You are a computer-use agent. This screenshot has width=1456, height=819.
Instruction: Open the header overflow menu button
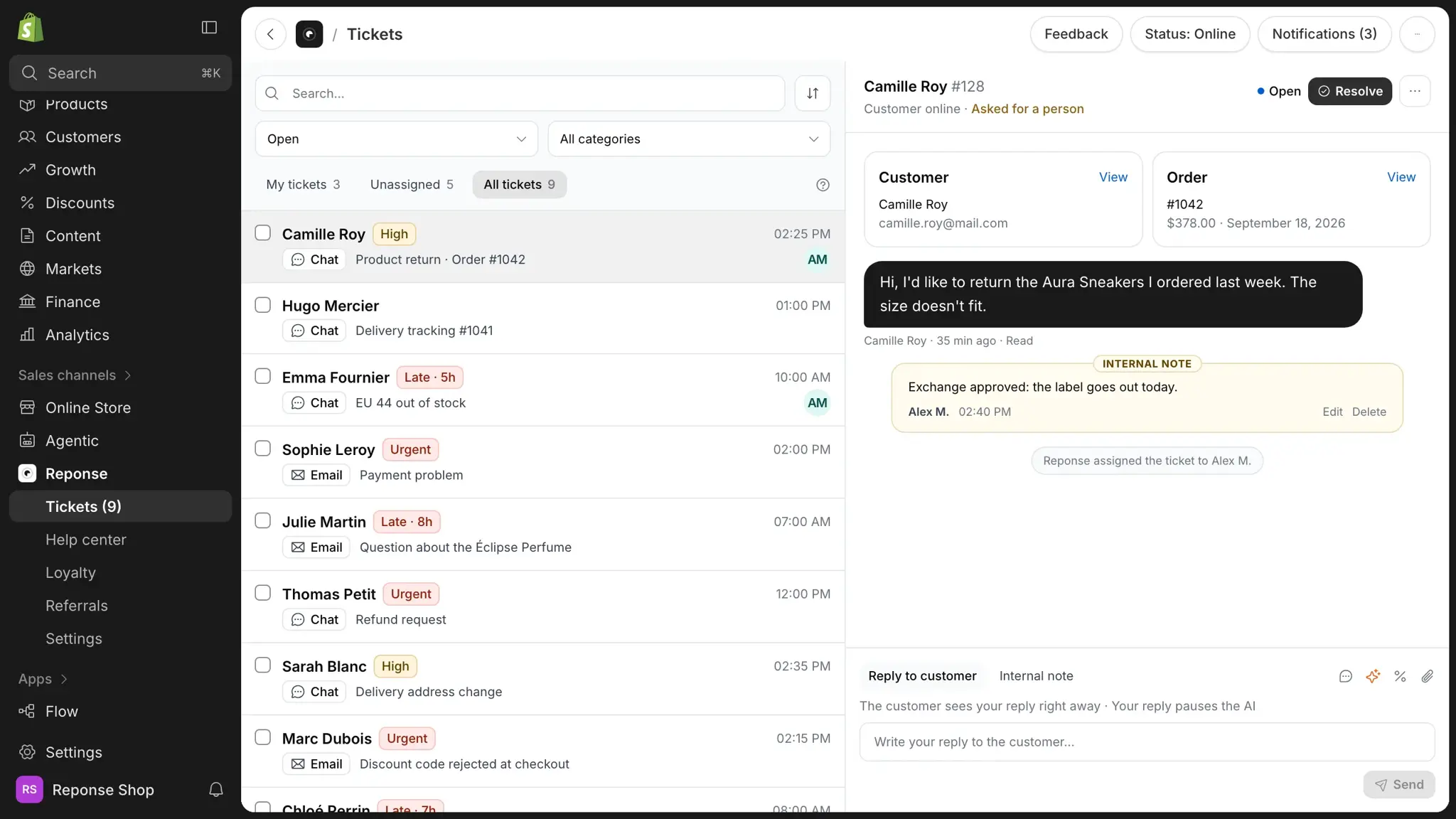point(1417,34)
